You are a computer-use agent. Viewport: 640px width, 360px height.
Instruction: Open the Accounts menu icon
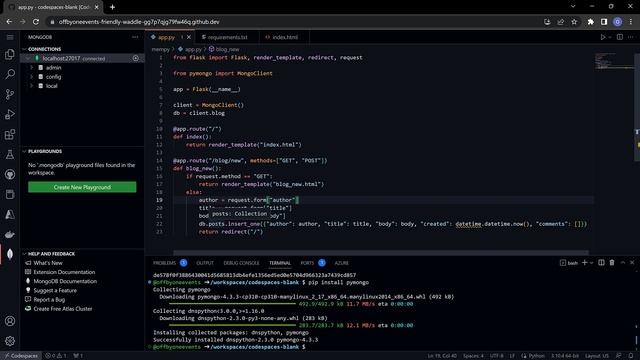click(x=10, y=321)
